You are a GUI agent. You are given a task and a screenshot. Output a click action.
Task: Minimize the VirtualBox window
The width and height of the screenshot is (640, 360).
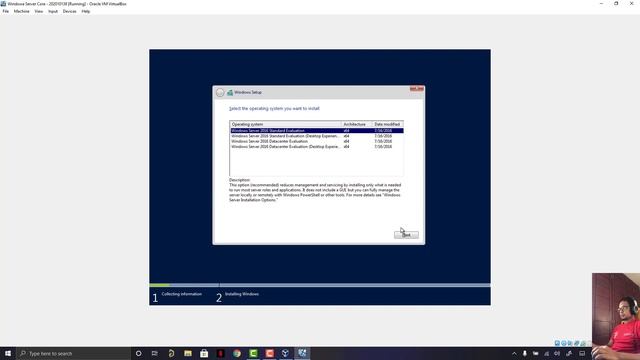coord(601,4)
